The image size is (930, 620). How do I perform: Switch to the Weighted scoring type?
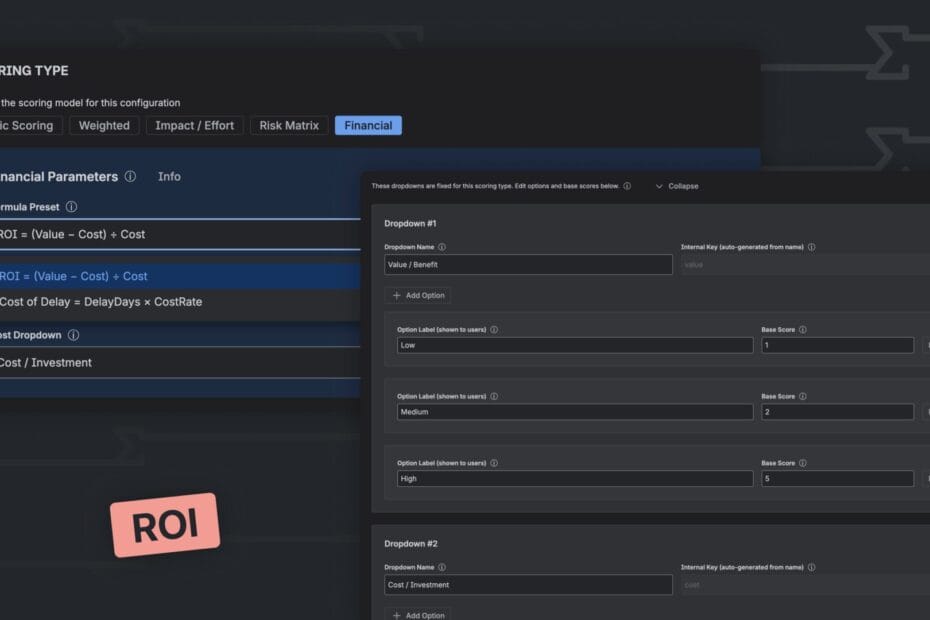click(x=104, y=126)
